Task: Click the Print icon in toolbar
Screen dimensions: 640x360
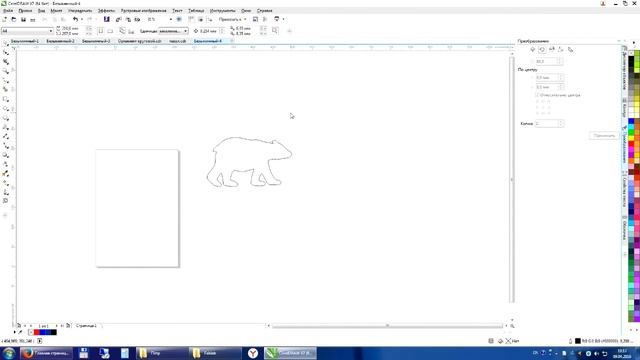Action: [x=33, y=19]
